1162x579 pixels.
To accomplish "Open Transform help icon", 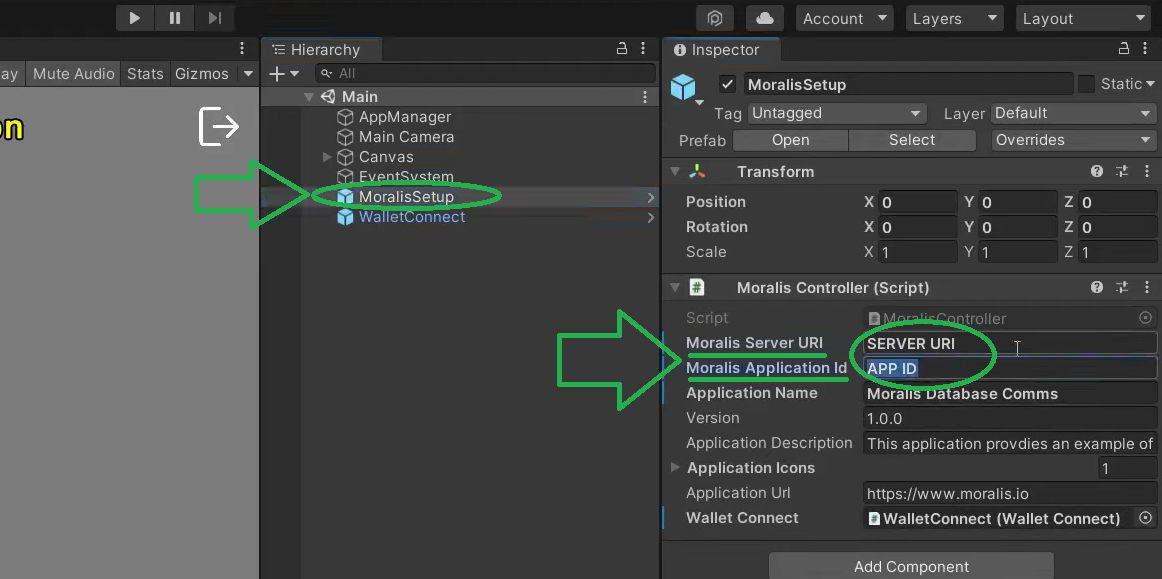I will (1097, 171).
